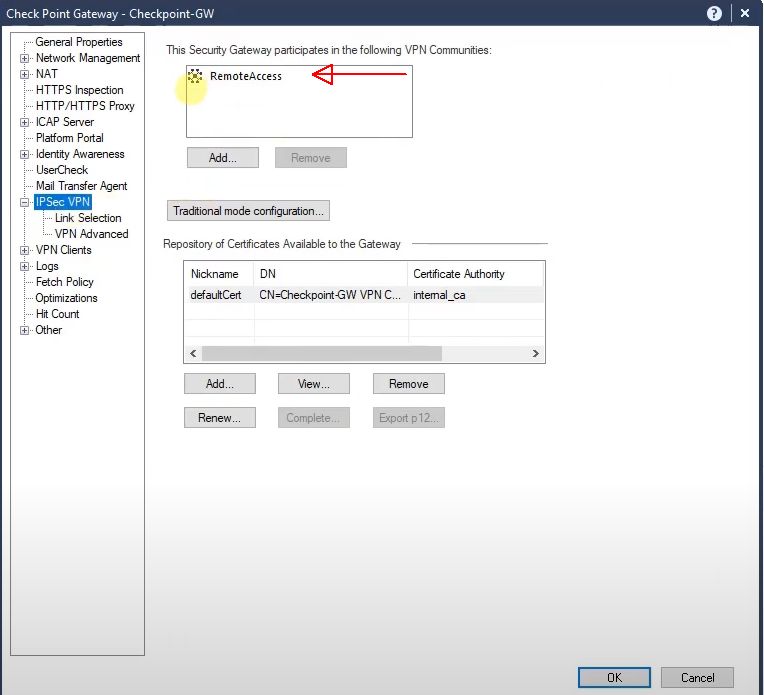This screenshot has width=764, height=695.
Task: Select ICAP Server in tree
Action: point(65,122)
